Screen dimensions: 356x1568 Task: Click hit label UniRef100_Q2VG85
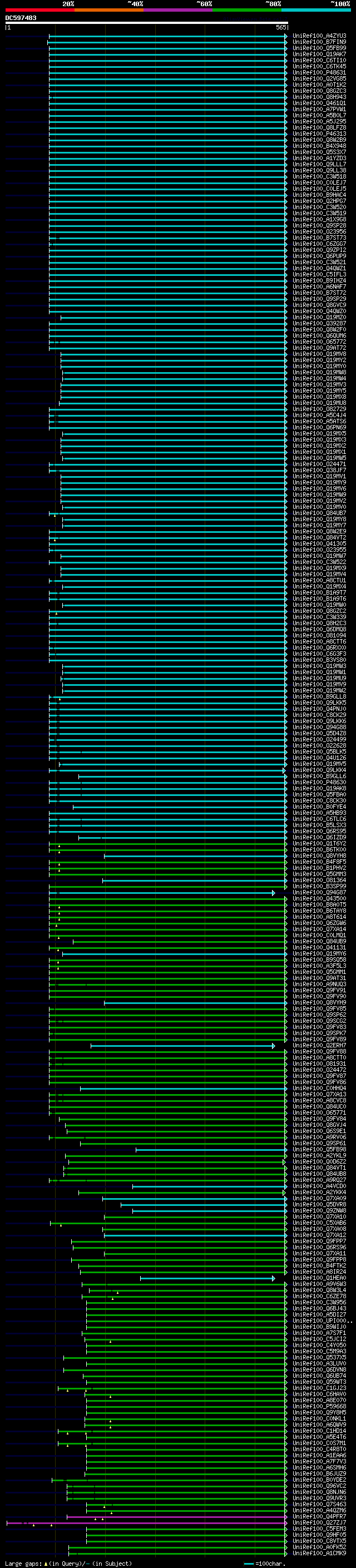click(319, 78)
